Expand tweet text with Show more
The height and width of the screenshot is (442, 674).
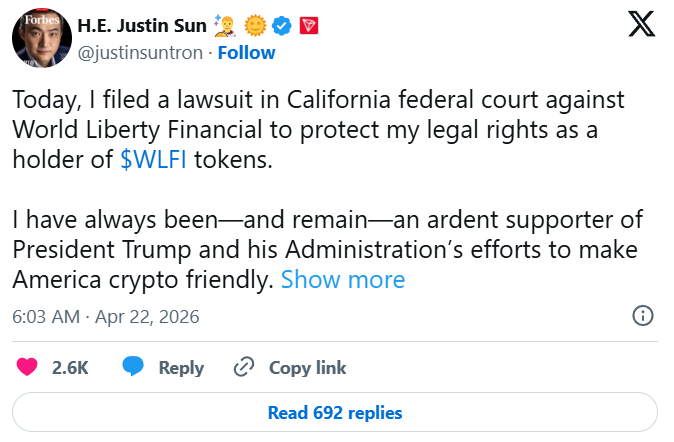(342, 280)
